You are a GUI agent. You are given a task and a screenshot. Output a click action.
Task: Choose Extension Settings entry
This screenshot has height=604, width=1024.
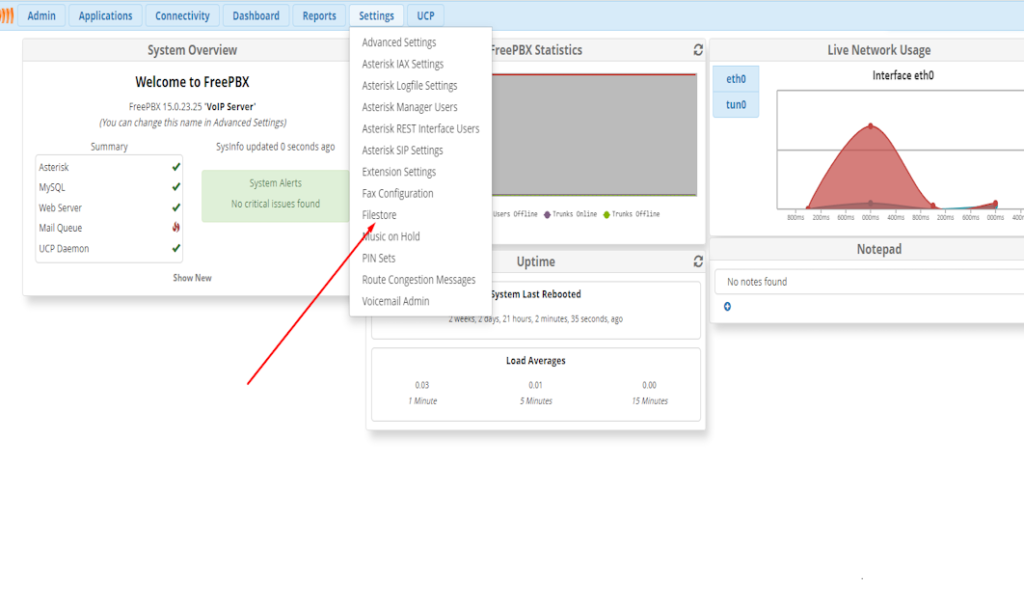pyautogui.click(x=399, y=172)
